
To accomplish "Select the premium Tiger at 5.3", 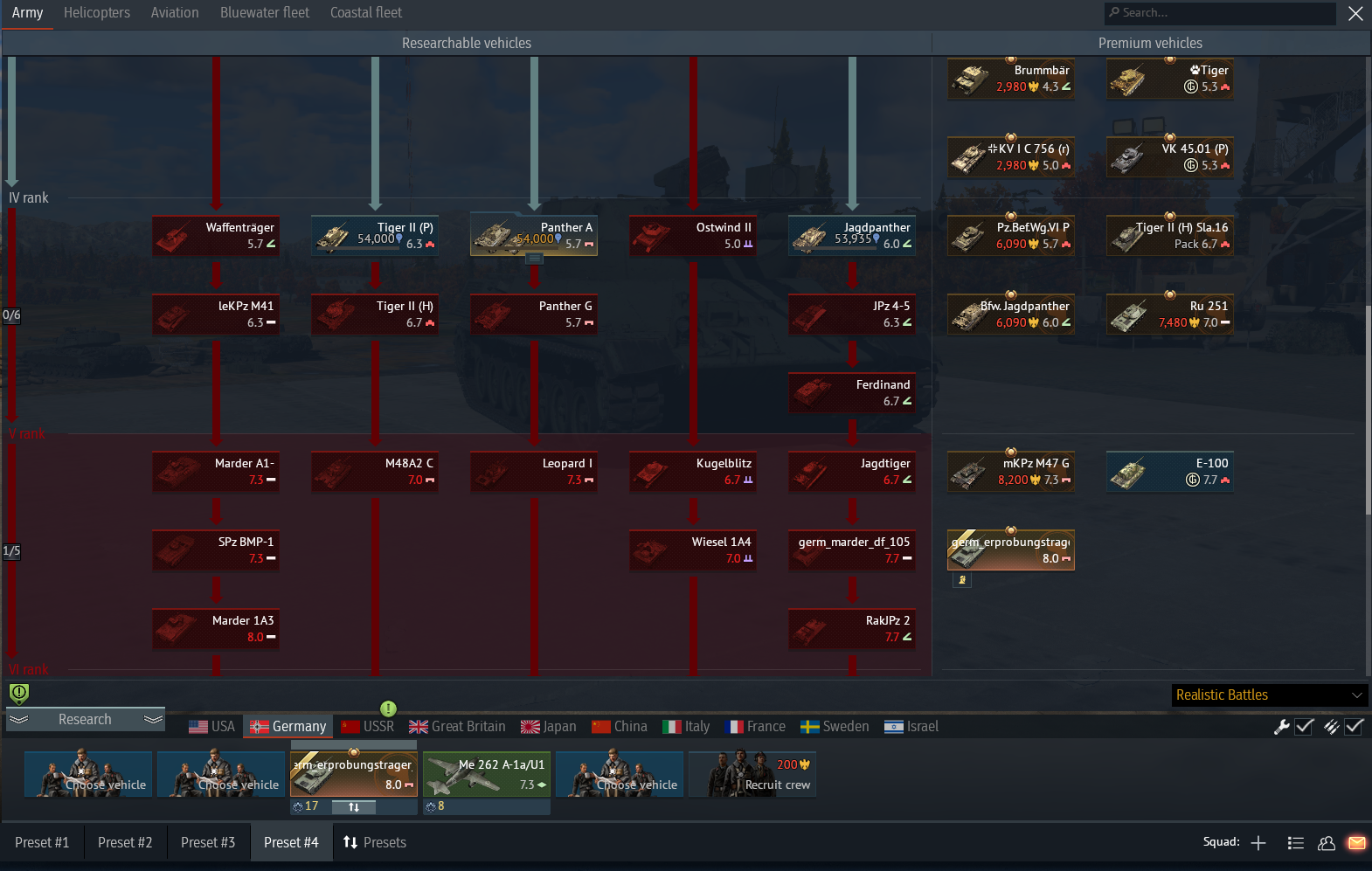I will tap(1170, 79).
